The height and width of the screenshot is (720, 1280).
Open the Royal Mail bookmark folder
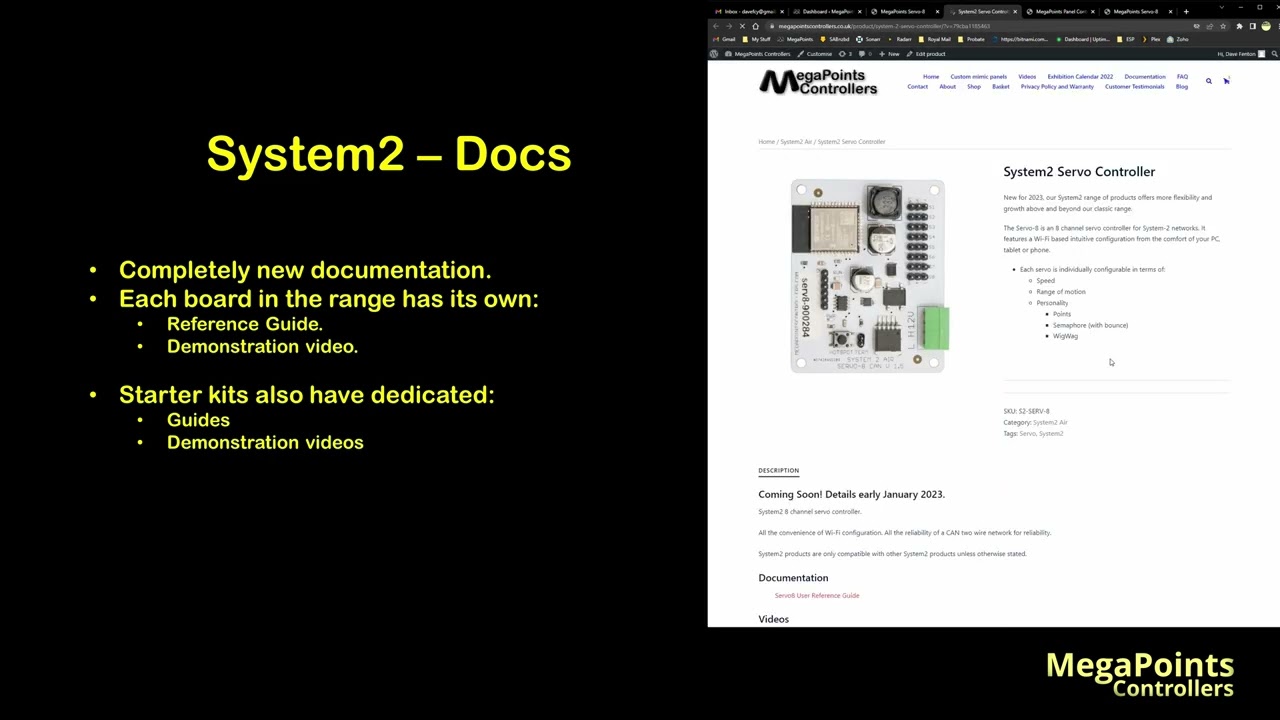[934, 39]
